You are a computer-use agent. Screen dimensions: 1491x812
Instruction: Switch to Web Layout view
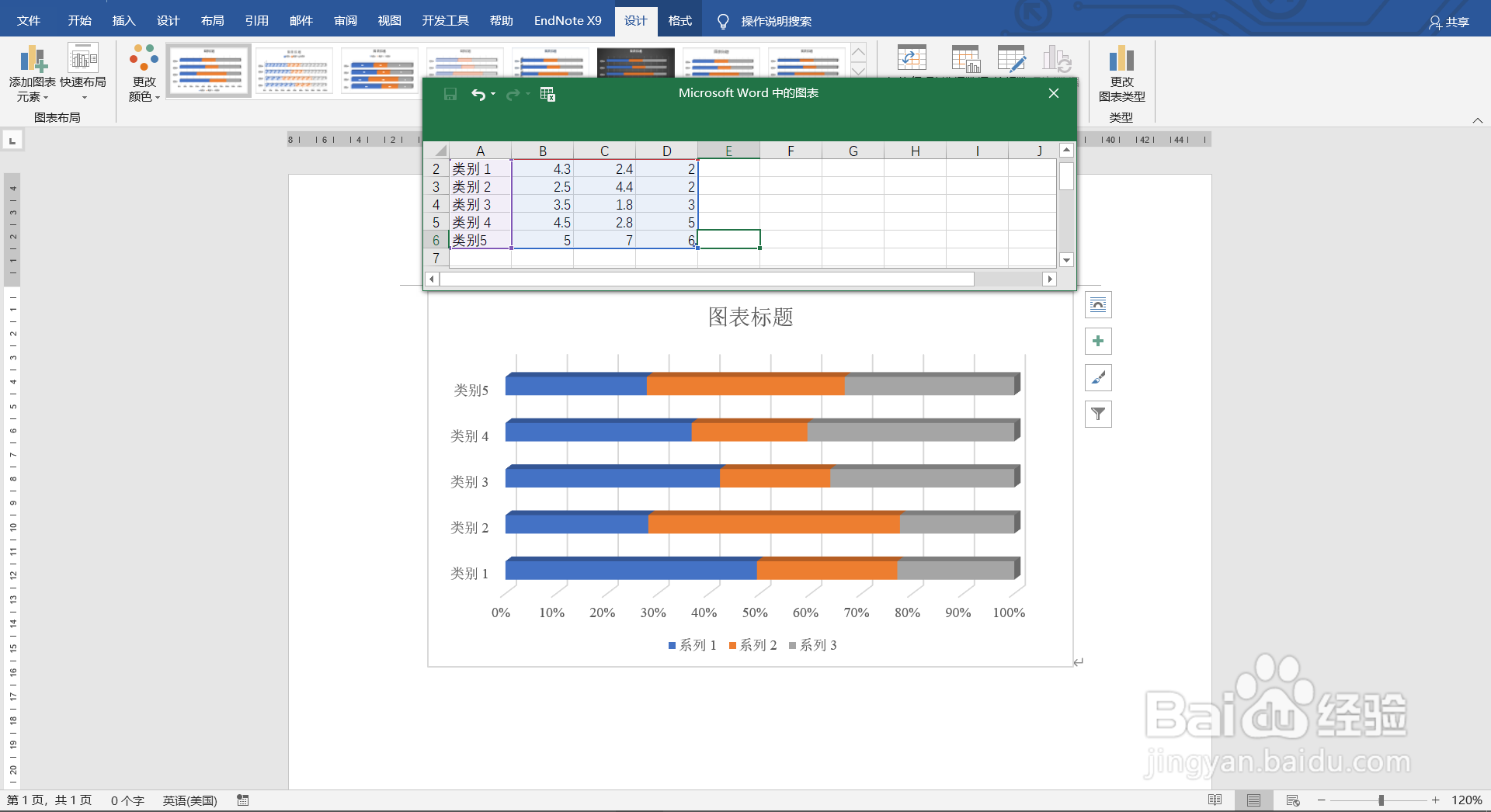tap(1291, 800)
